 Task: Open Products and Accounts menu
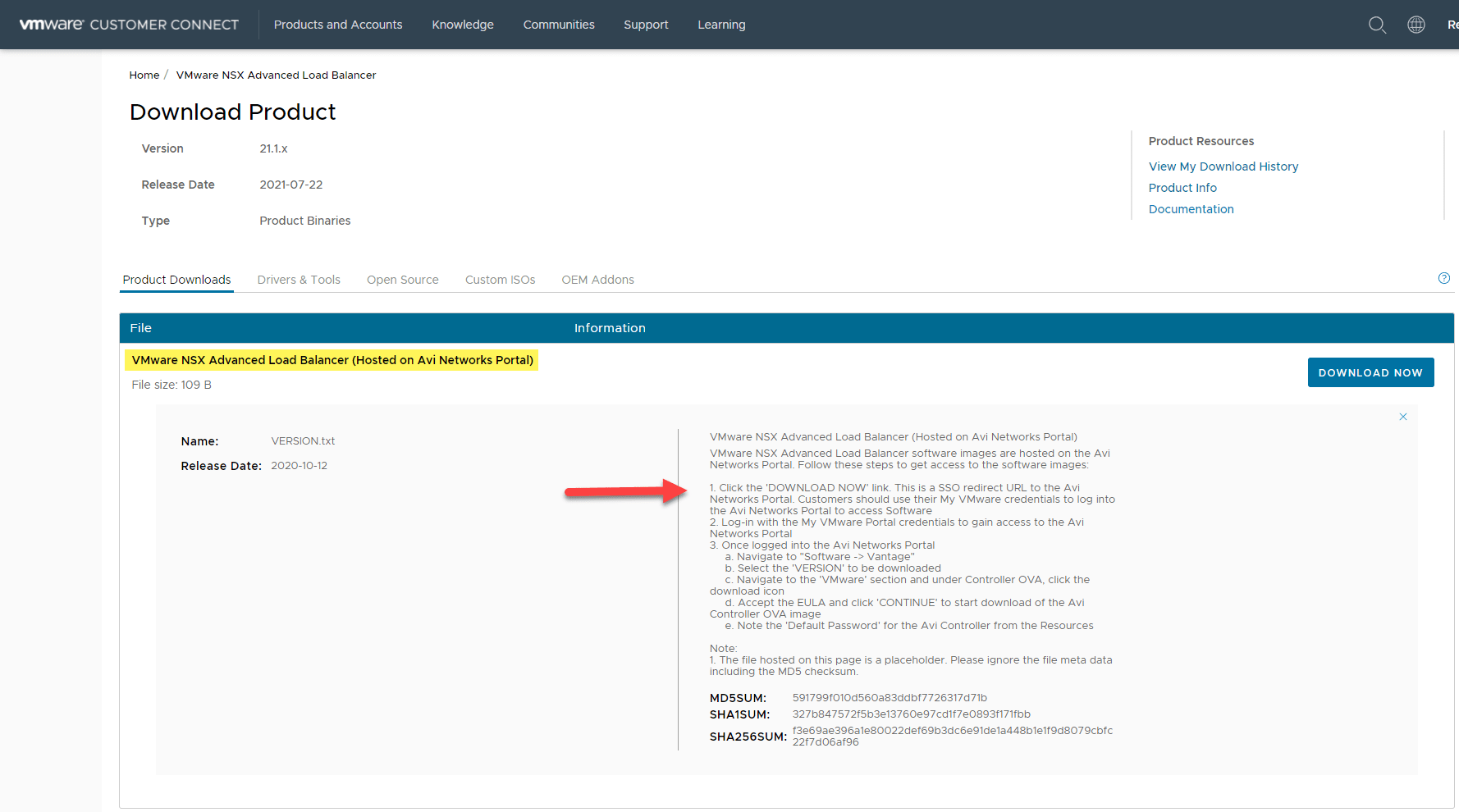click(338, 25)
